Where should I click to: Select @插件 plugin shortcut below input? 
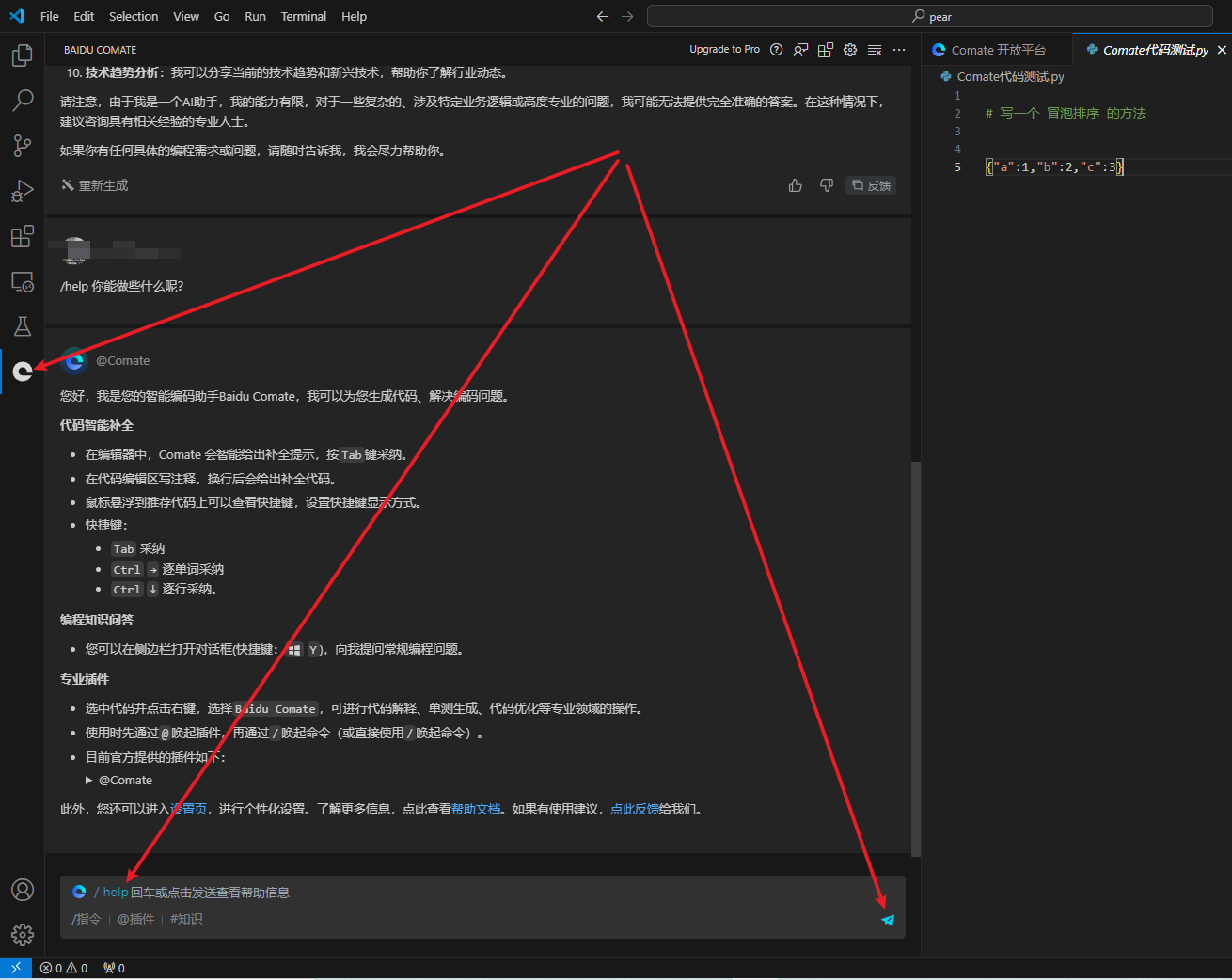pyautogui.click(x=135, y=919)
